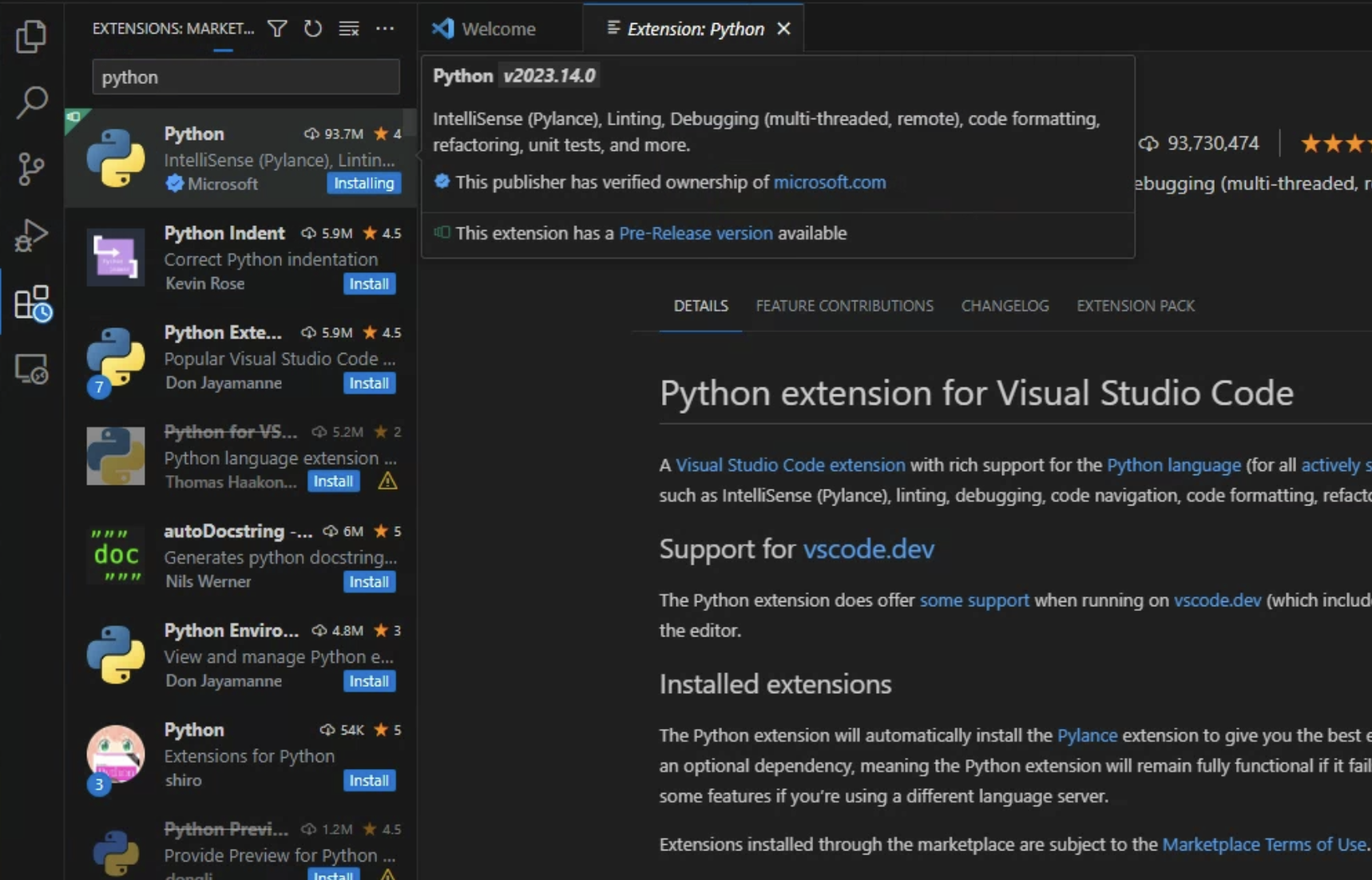Click the Microsoft verified publisher badge
1372x880 pixels.
pos(174,184)
